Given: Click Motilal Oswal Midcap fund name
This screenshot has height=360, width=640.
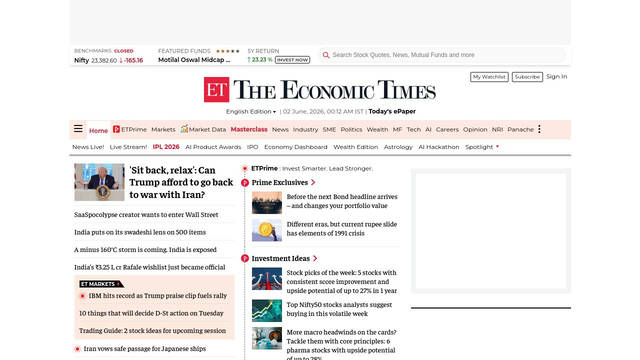Looking at the screenshot, I should [194, 60].
